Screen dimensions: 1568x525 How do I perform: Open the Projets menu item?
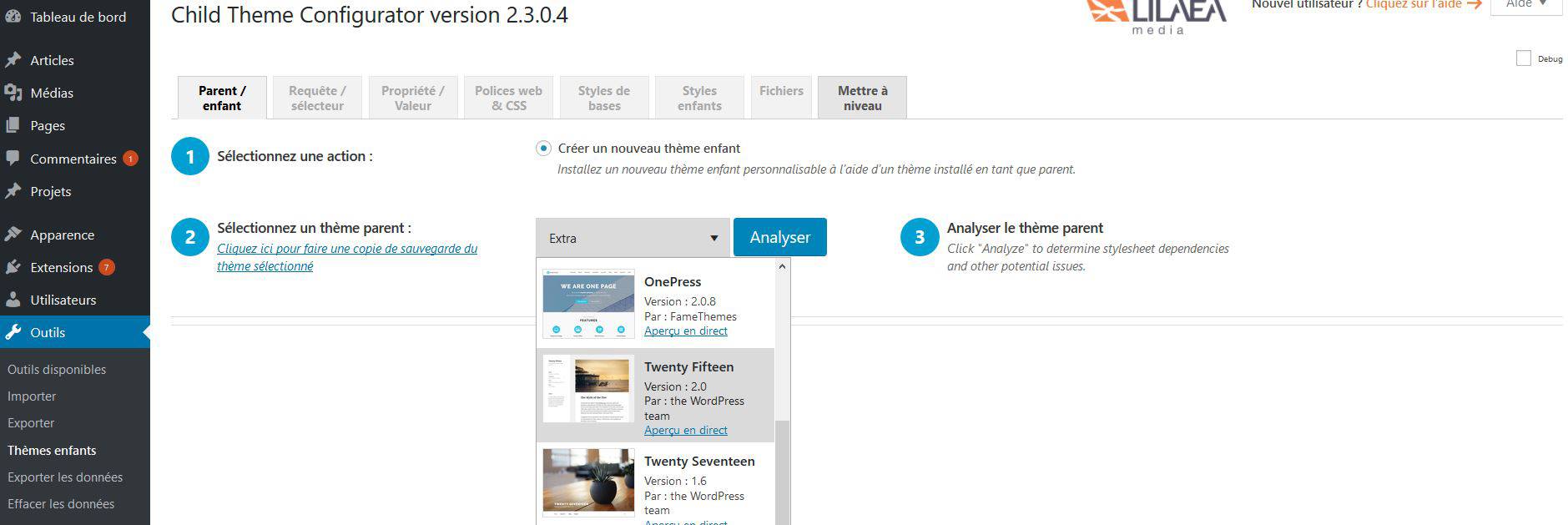(x=75, y=191)
